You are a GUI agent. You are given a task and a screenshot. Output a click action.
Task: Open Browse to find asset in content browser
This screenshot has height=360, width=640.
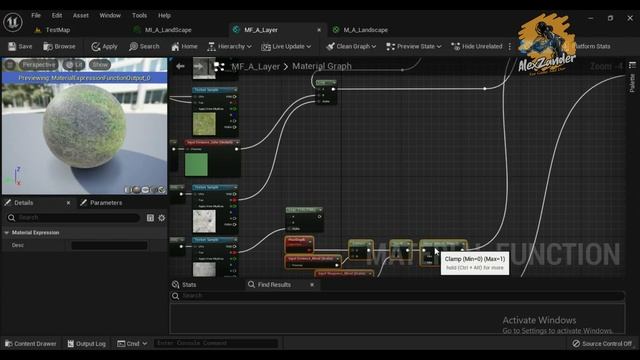click(x=59, y=47)
